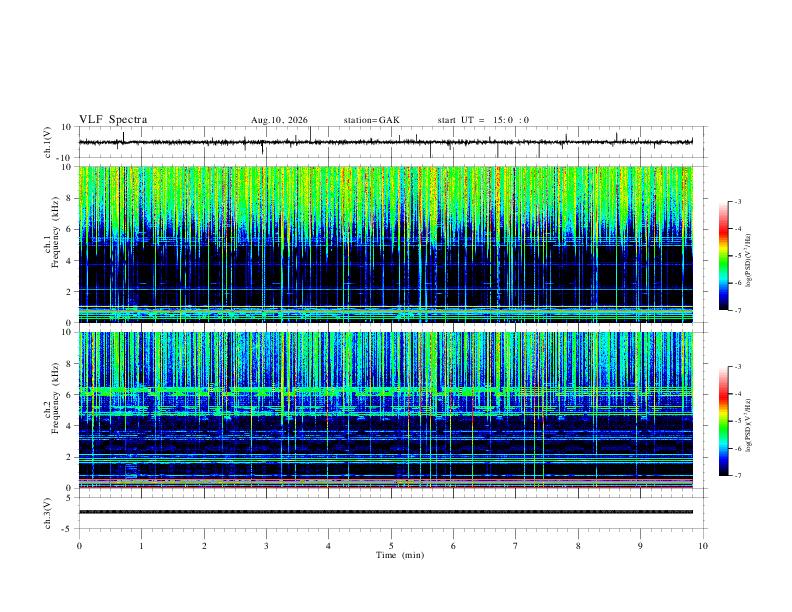Click the ch.2 spectrogram color bar

(x=723, y=421)
